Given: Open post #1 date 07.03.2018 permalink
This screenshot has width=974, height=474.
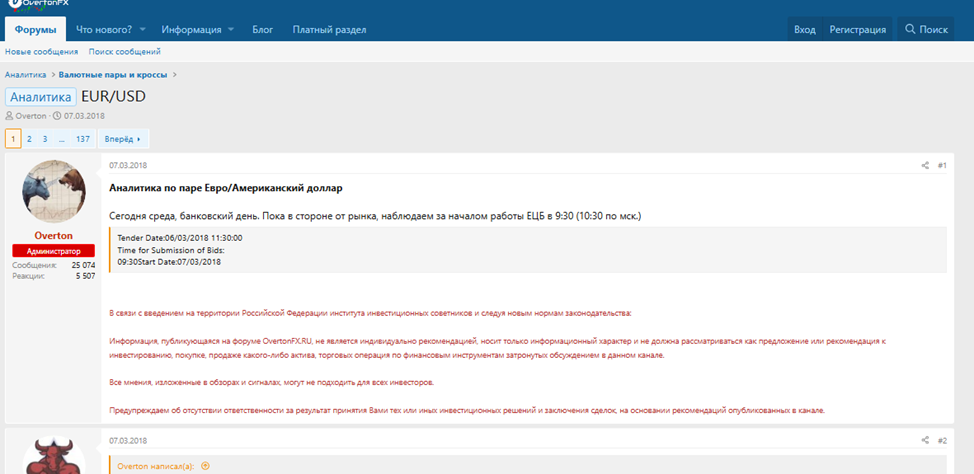Looking at the screenshot, I should pyautogui.click(x=128, y=165).
